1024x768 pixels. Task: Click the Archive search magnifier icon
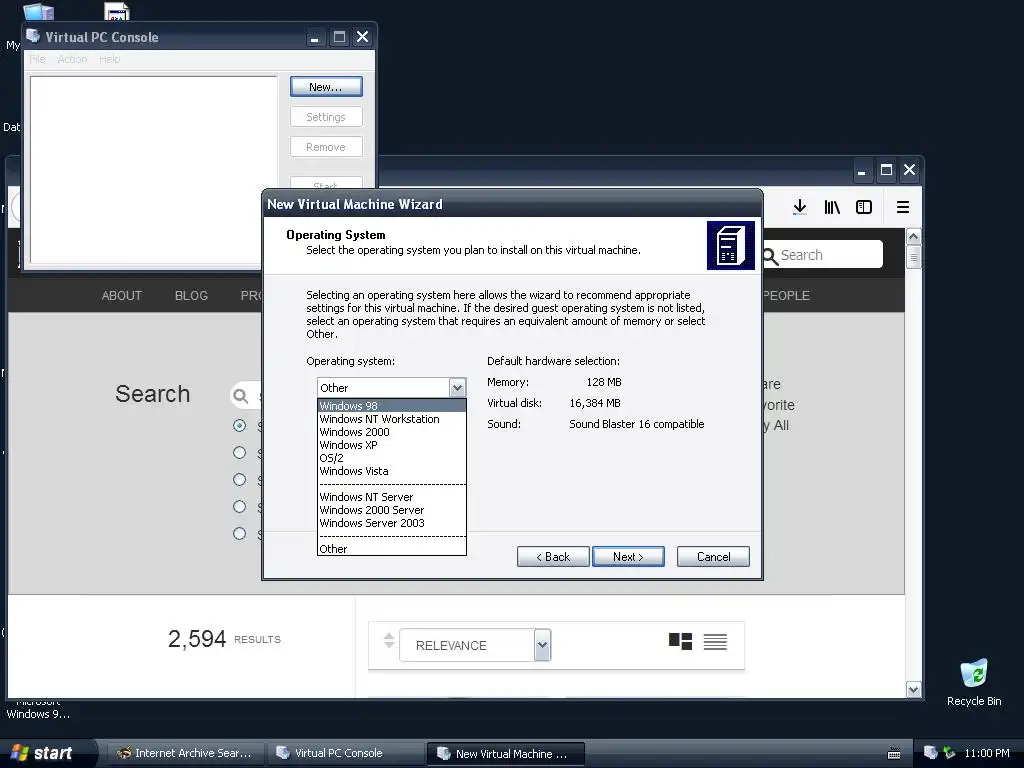[x=240, y=396]
